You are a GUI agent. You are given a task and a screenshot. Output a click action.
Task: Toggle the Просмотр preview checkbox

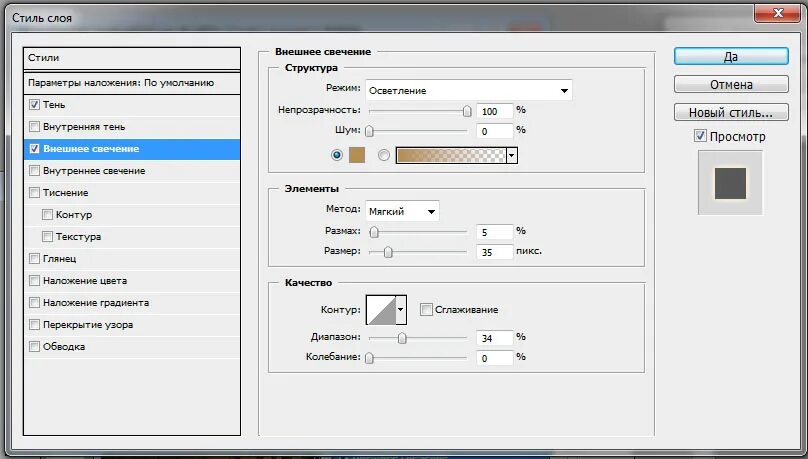point(700,136)
